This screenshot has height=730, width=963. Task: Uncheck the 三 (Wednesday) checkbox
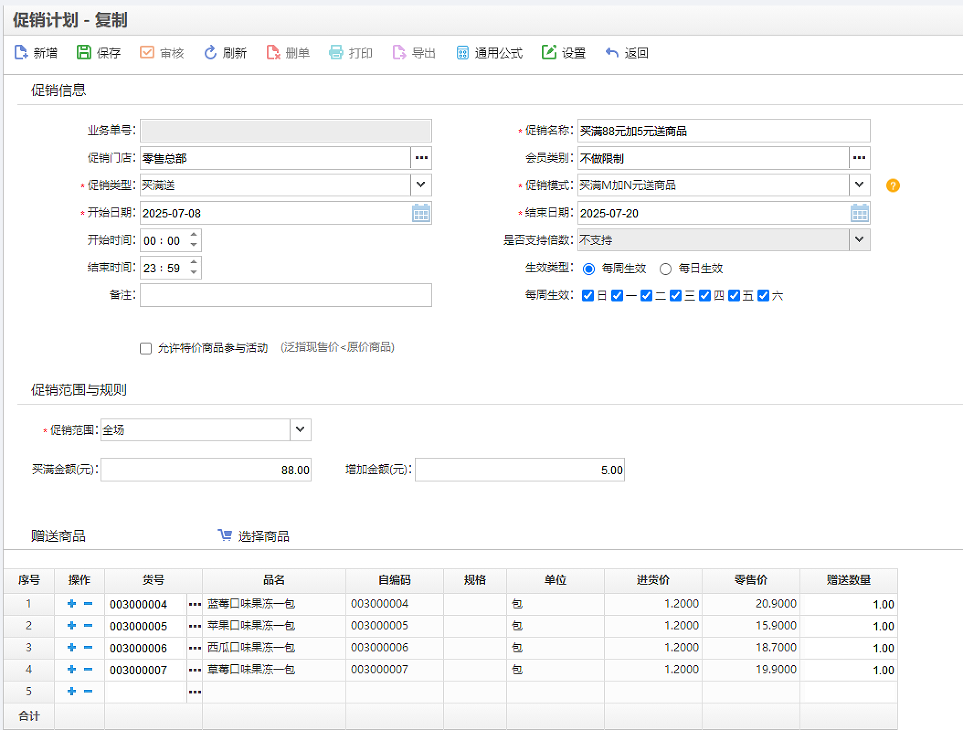[x=676, y=296]
